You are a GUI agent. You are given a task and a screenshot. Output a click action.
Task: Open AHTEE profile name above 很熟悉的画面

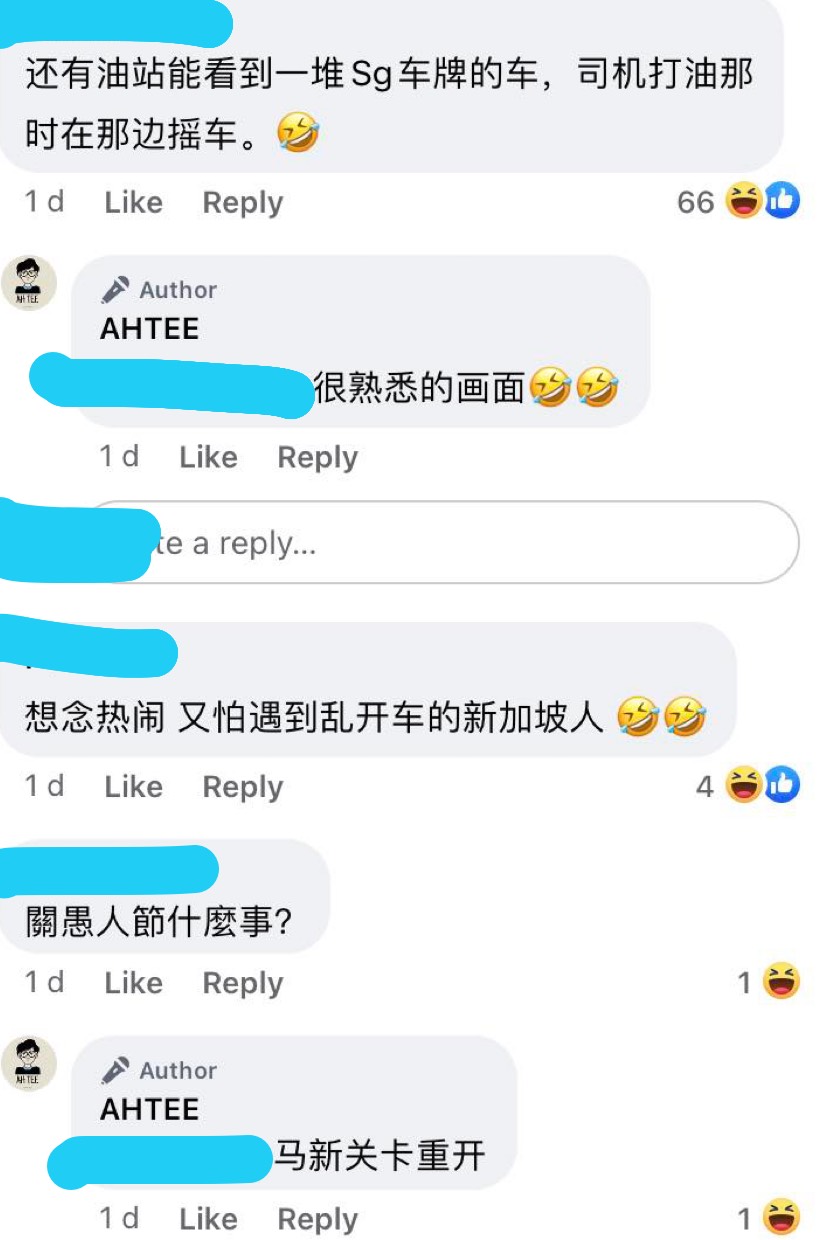pos(150,328)
